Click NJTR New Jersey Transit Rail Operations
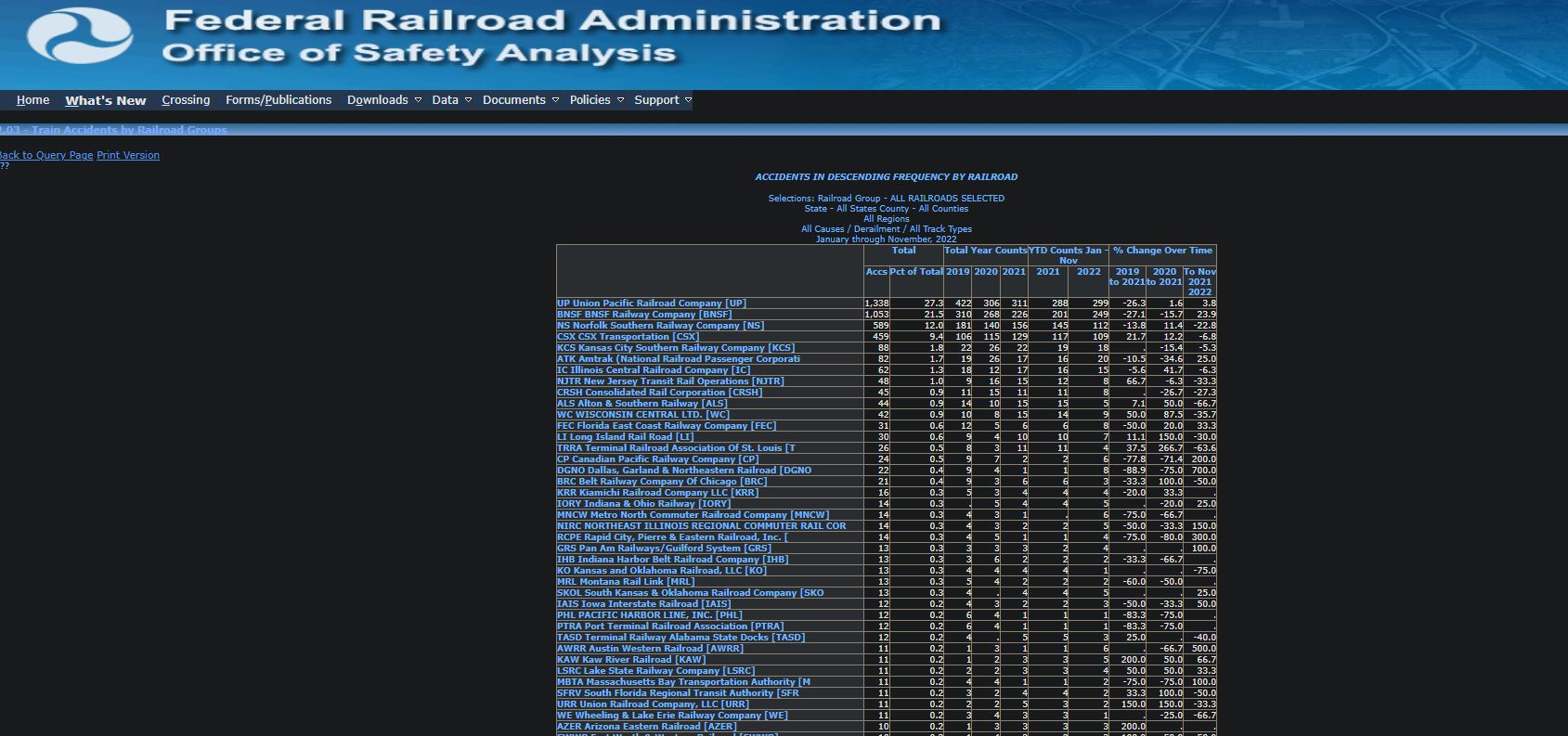Image resolution: width=1568 pixels, height=736 pixels. 670,381
